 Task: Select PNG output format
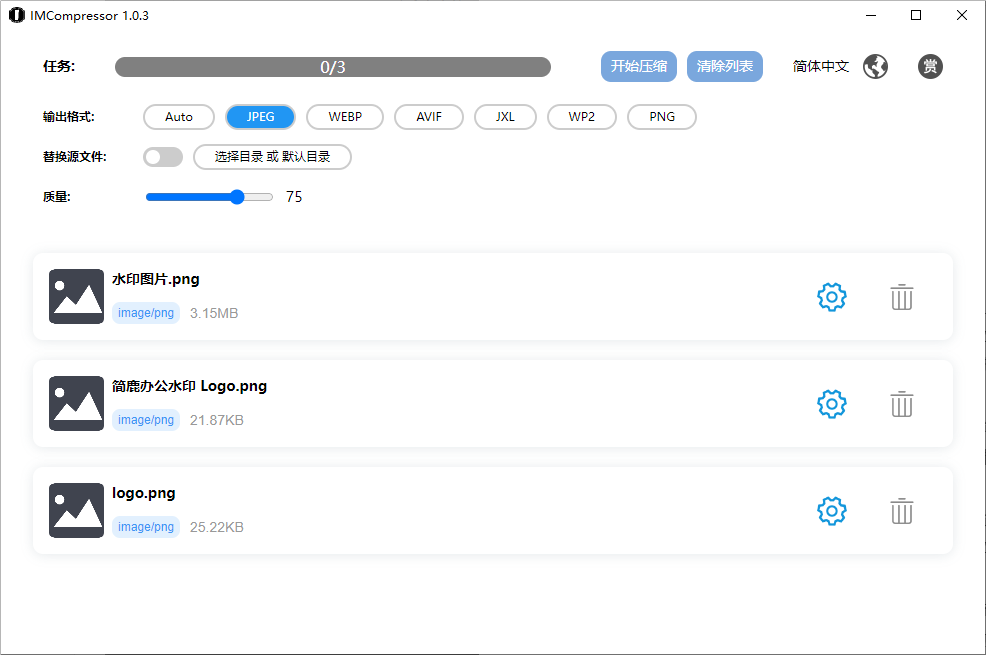coord(662,117)
